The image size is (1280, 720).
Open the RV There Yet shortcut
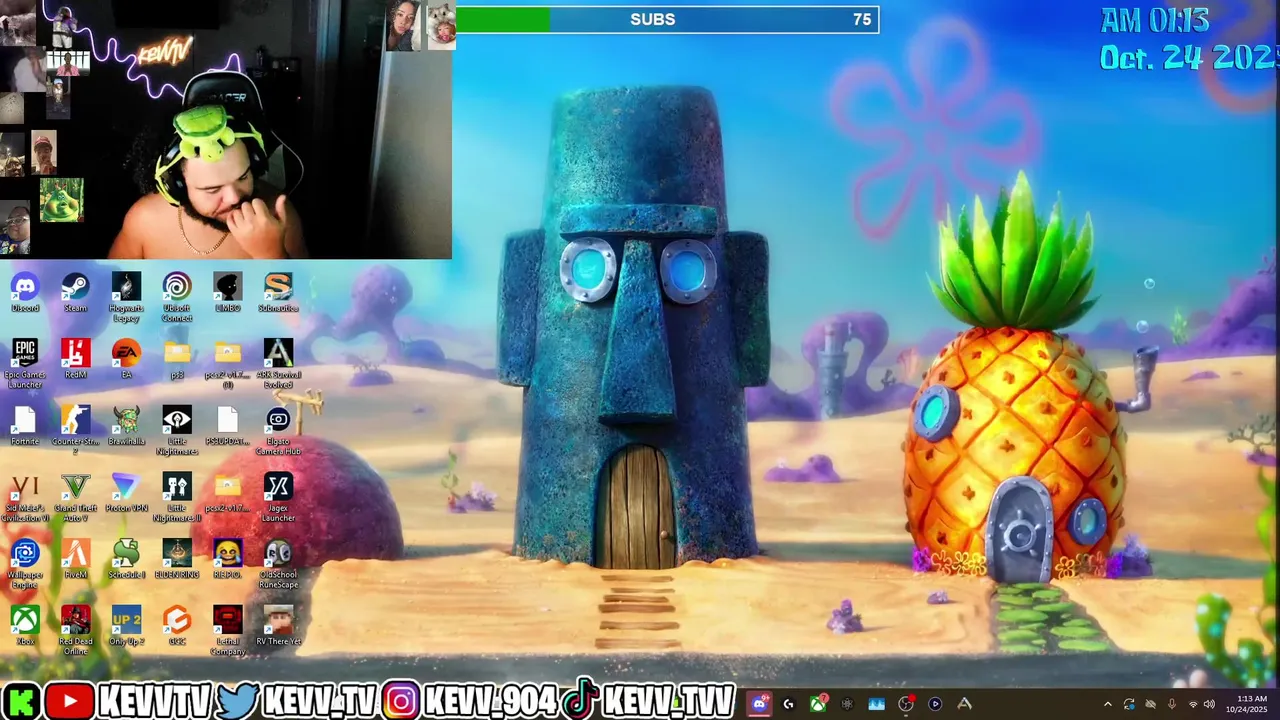click(278, 626)
